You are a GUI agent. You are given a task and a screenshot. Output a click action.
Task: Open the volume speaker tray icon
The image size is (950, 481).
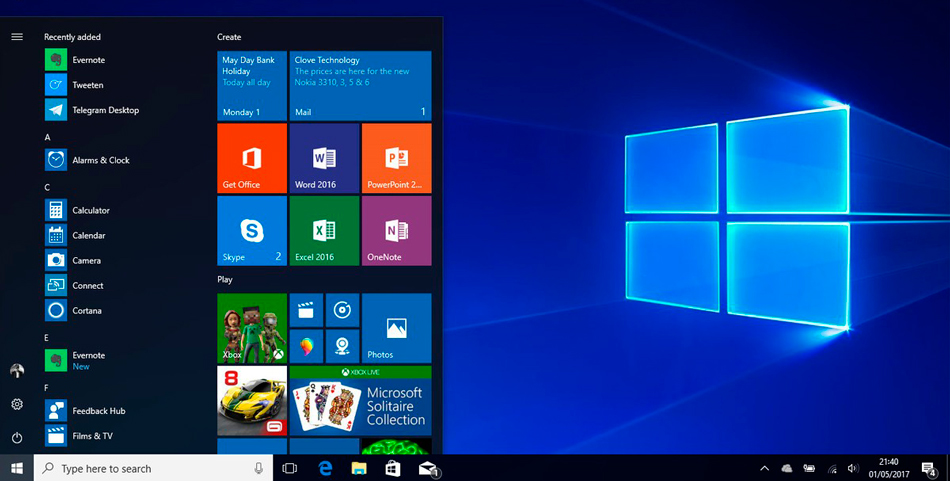click(853, 468)
